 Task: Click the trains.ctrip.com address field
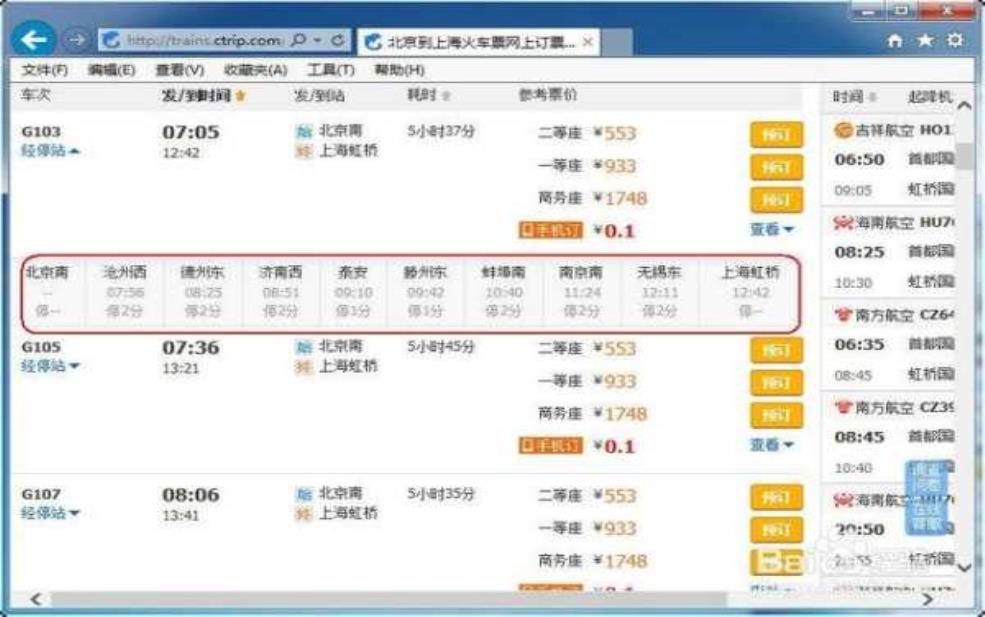pos(202,41)
